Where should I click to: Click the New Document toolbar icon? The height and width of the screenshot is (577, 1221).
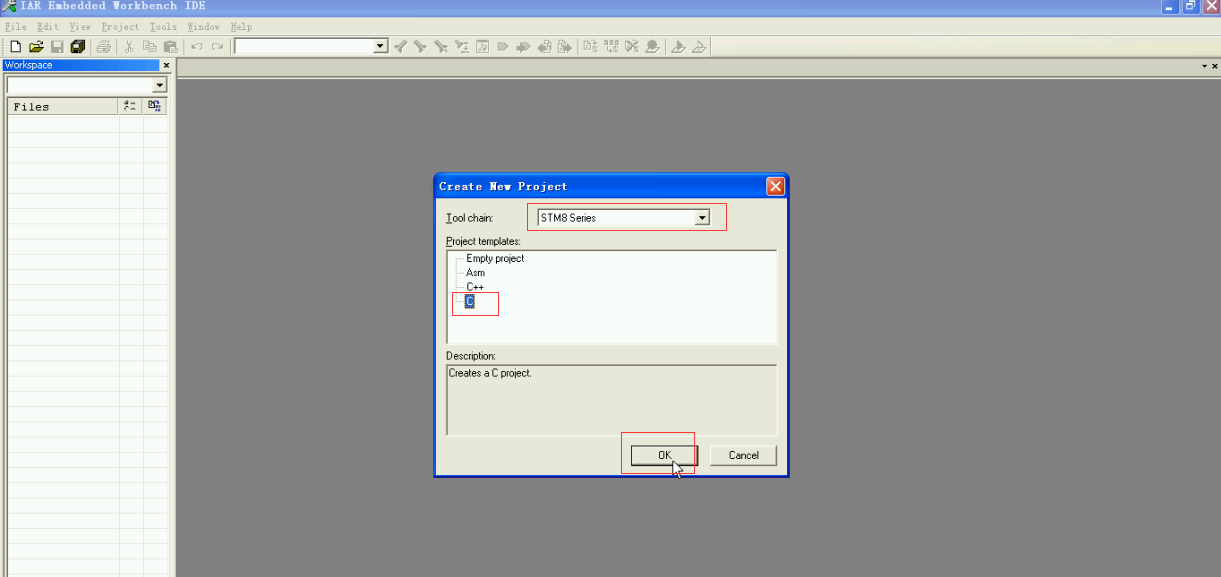tap(15, 47)
